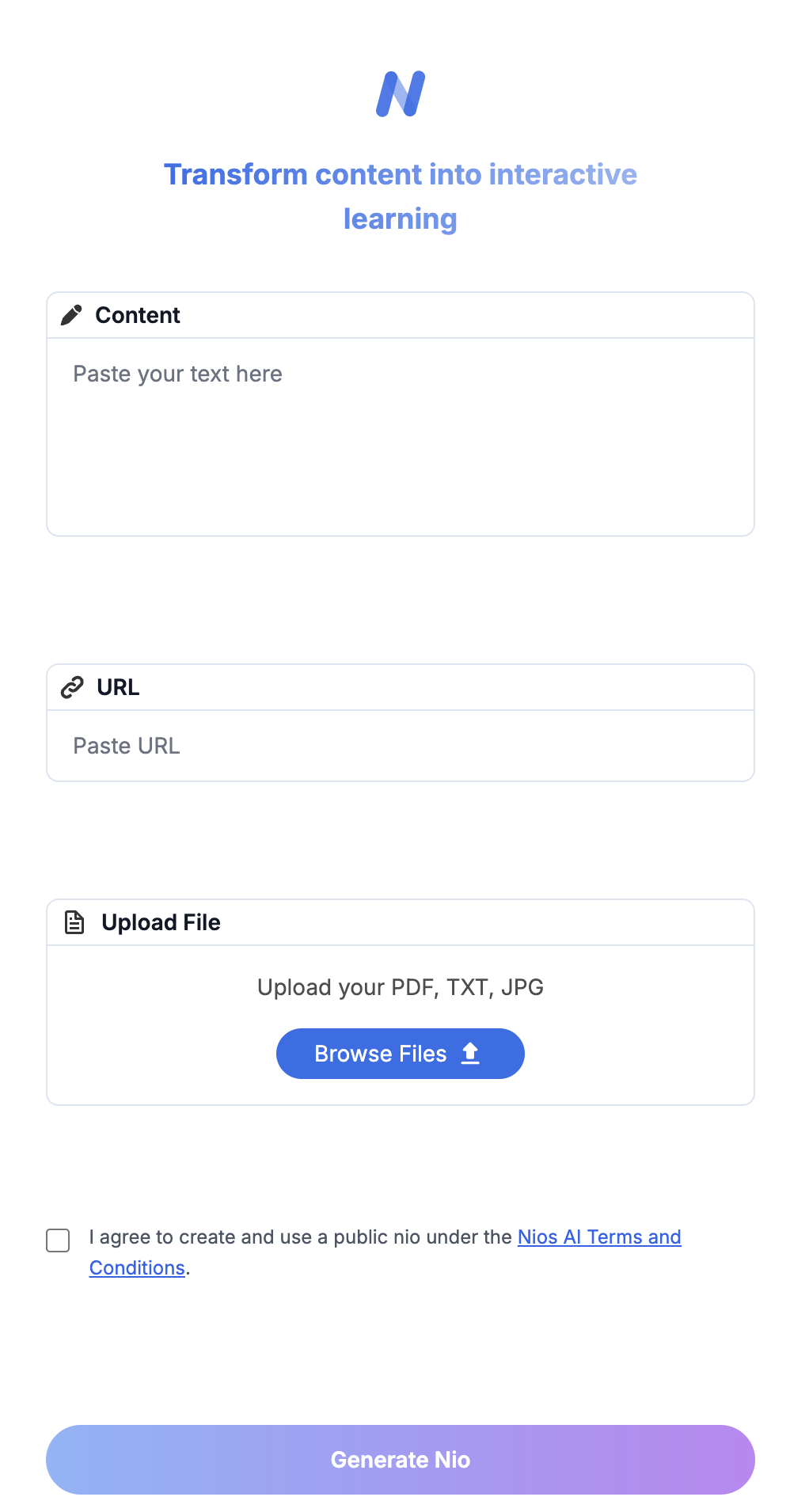This screenshot has height=1512, width=790.
Task: Click the "Upload your PDF, TXT, JPG" text
Action: pos(401,987)
